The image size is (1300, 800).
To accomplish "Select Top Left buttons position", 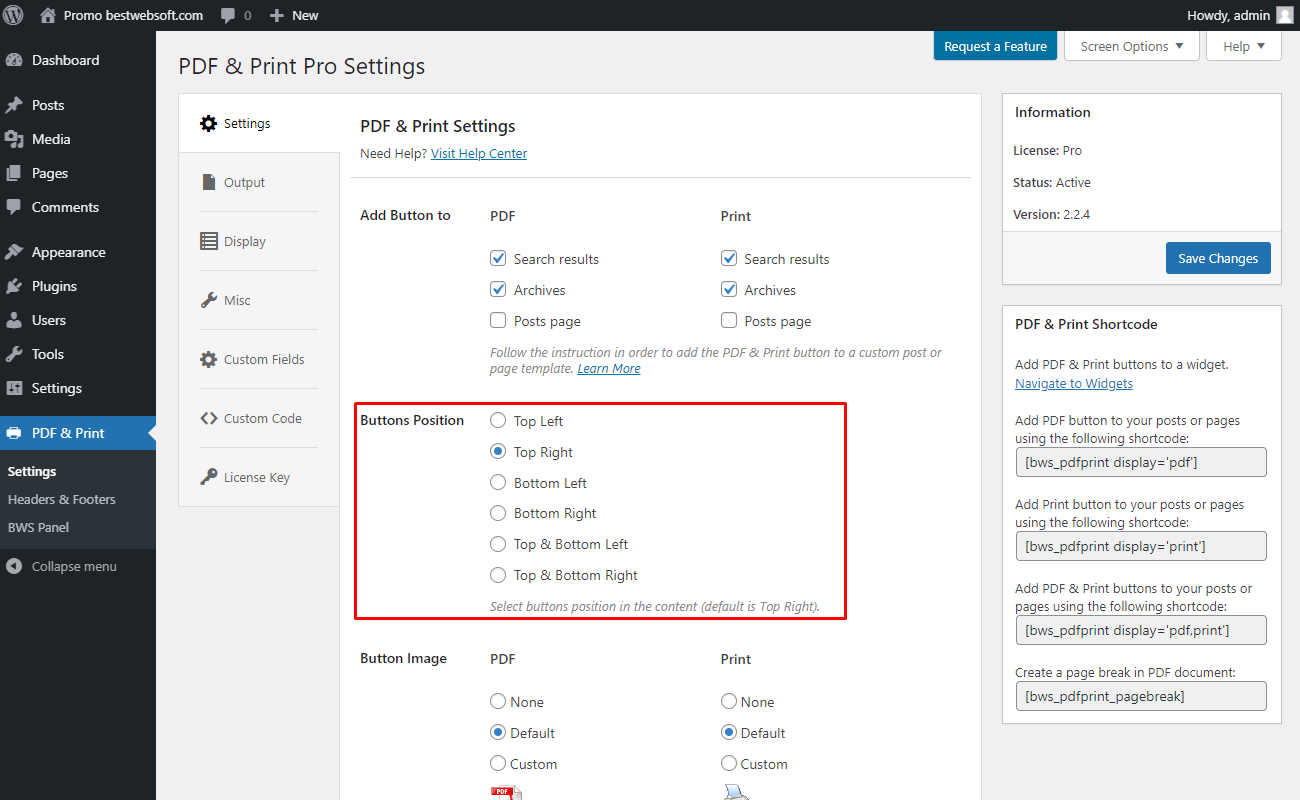I will 498,420.
